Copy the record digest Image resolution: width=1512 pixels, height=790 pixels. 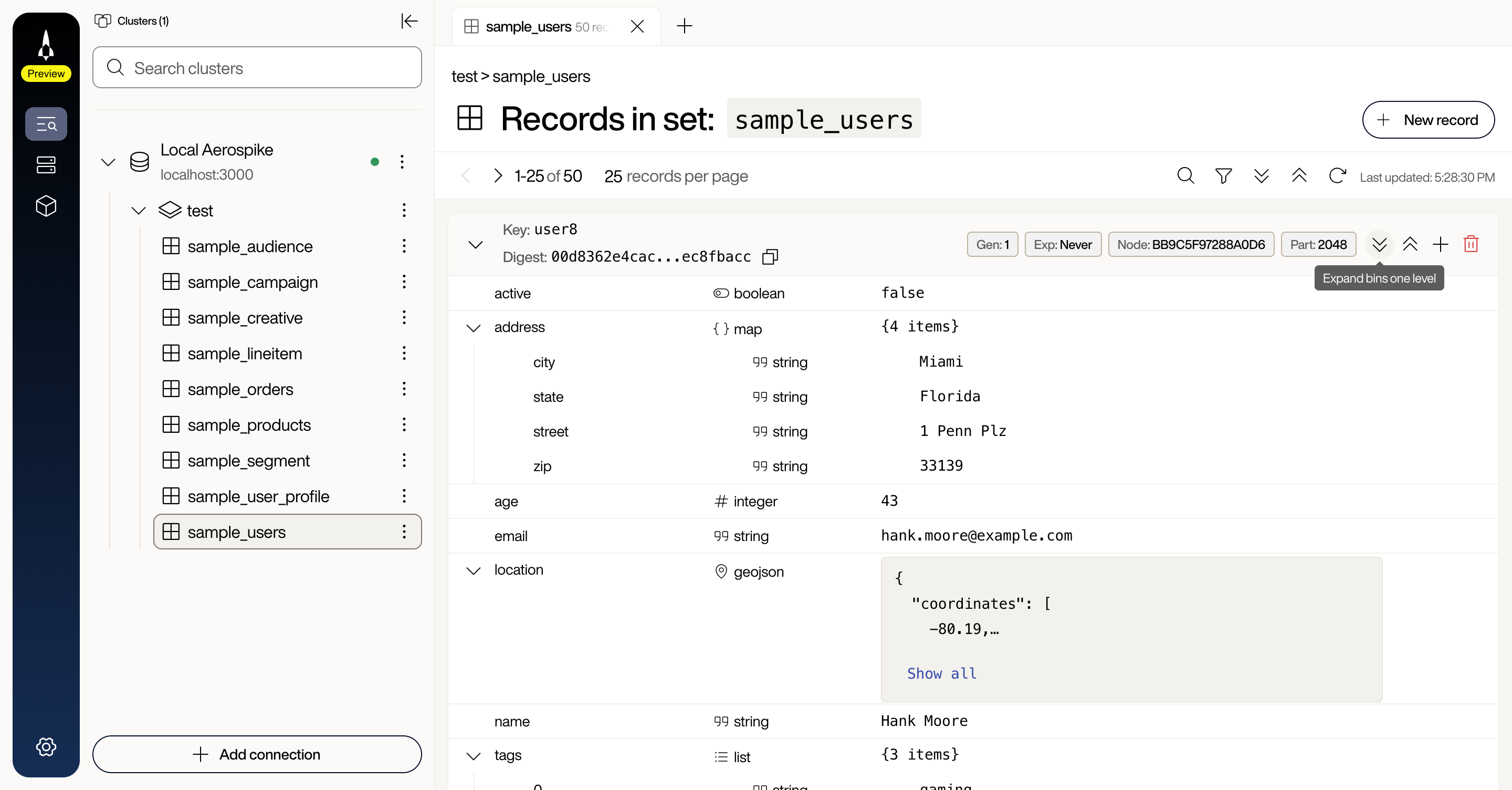[770, 257]
